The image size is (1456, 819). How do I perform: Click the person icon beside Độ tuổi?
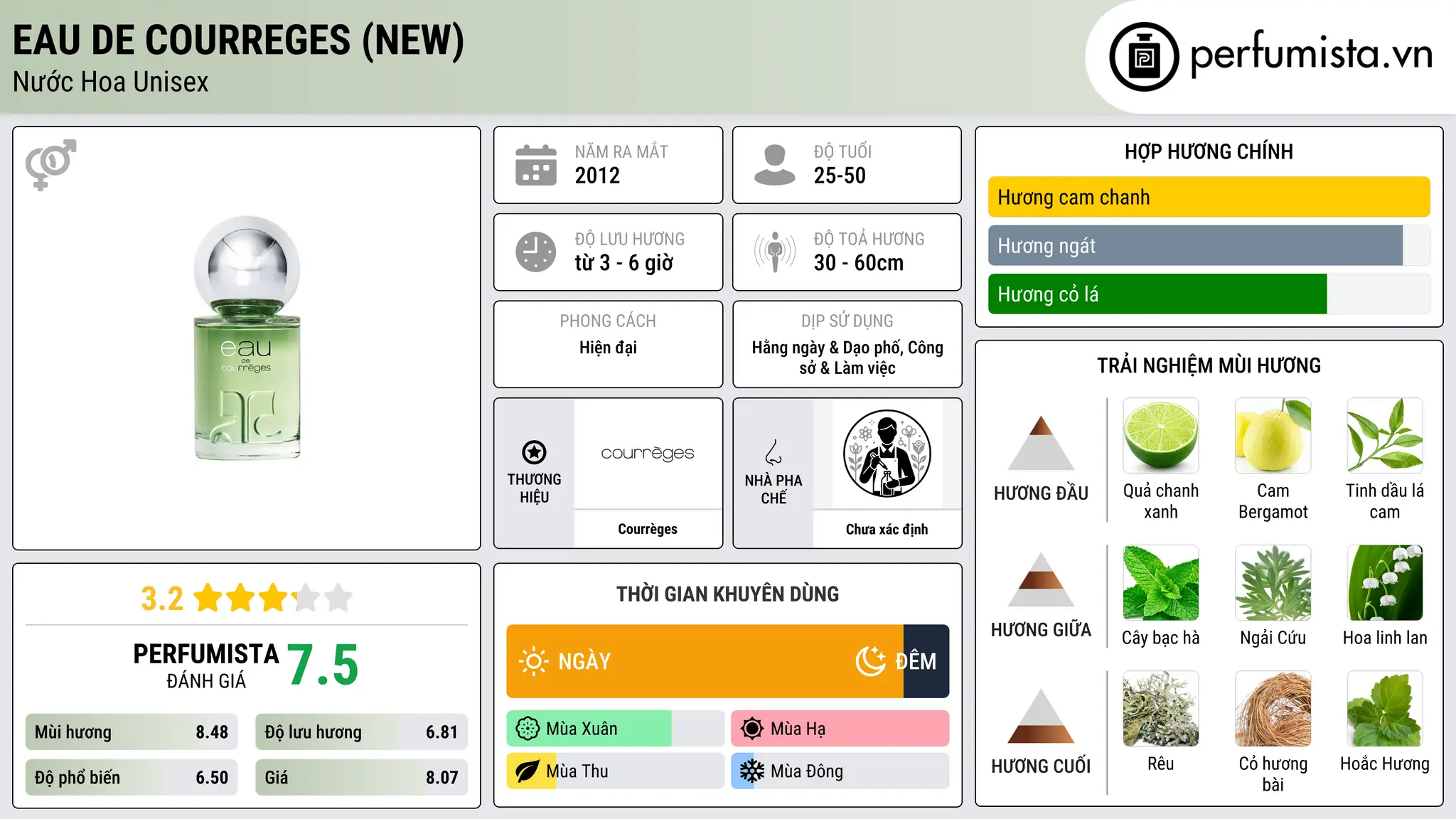coord(775,165)
